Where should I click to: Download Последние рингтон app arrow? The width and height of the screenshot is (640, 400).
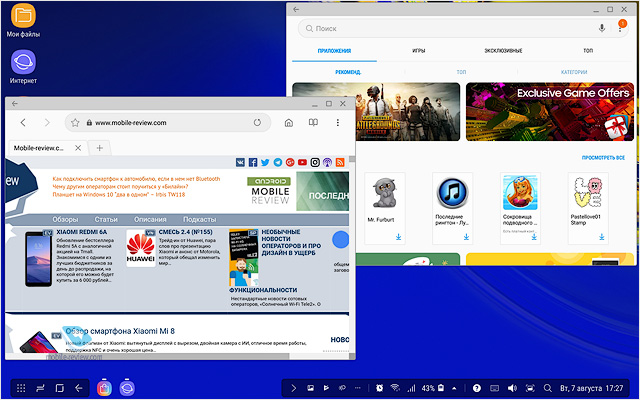tap(466, 237)
